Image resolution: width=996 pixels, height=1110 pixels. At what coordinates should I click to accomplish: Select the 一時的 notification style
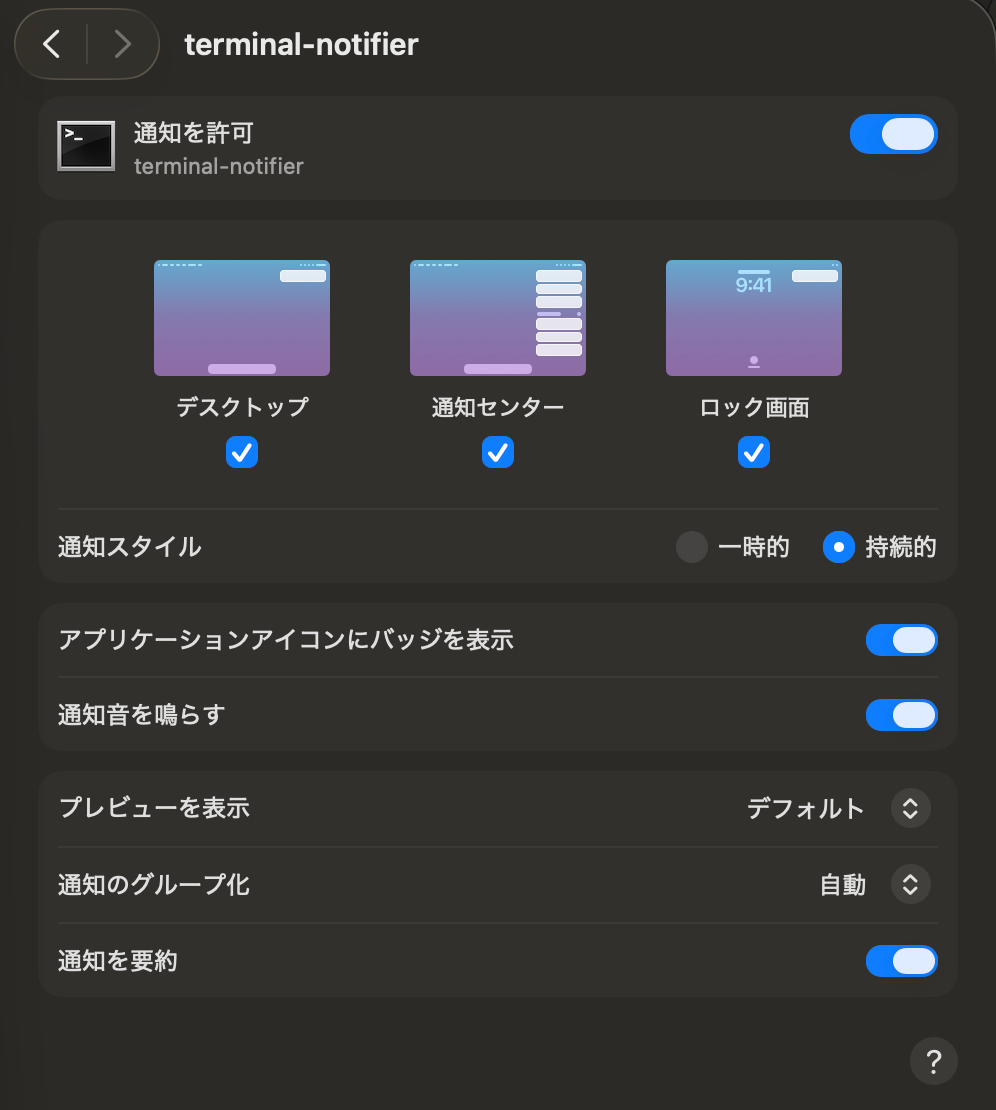point(691,547)
